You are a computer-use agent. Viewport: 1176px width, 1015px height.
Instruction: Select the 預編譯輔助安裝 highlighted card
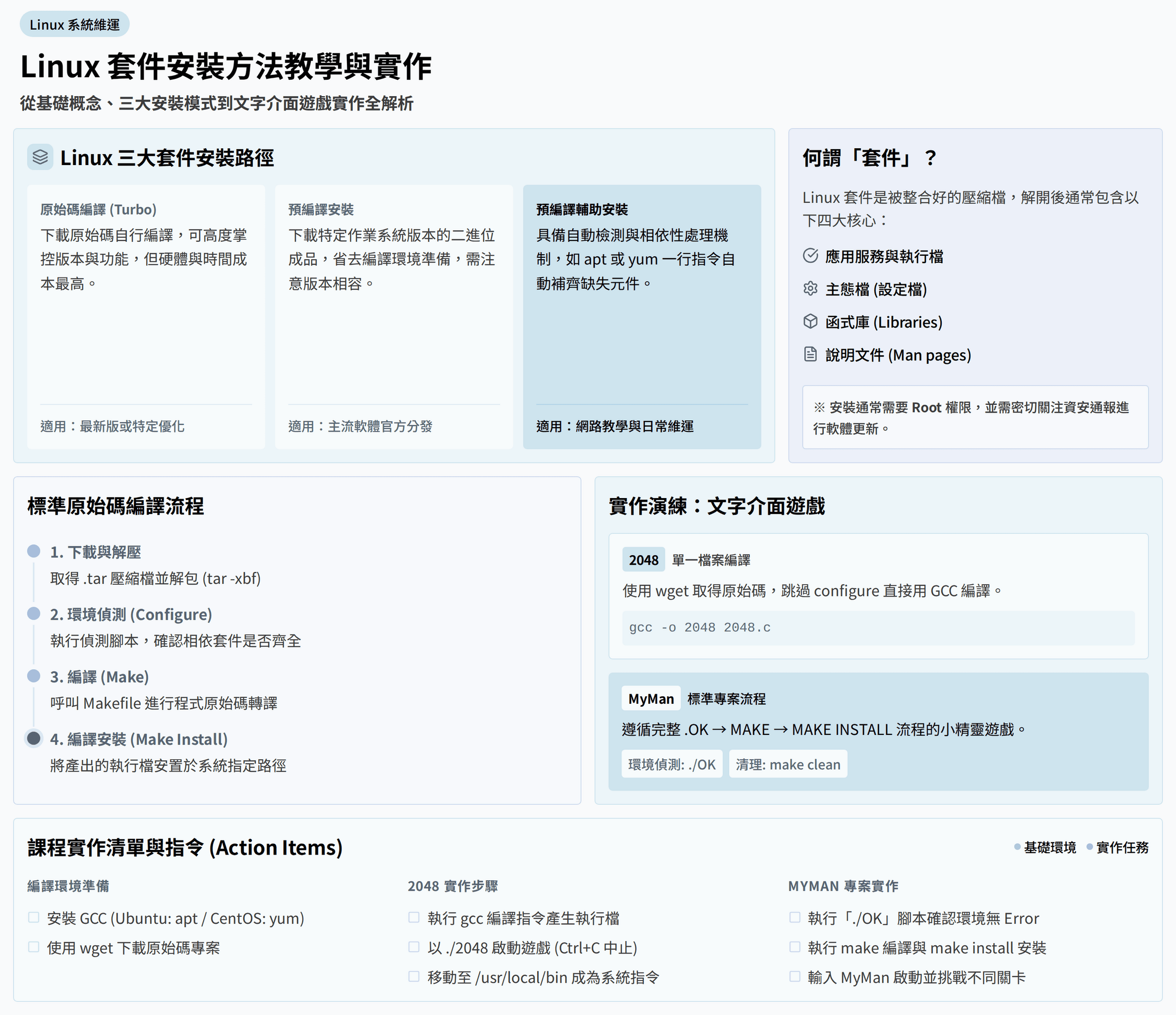[641, 316]
